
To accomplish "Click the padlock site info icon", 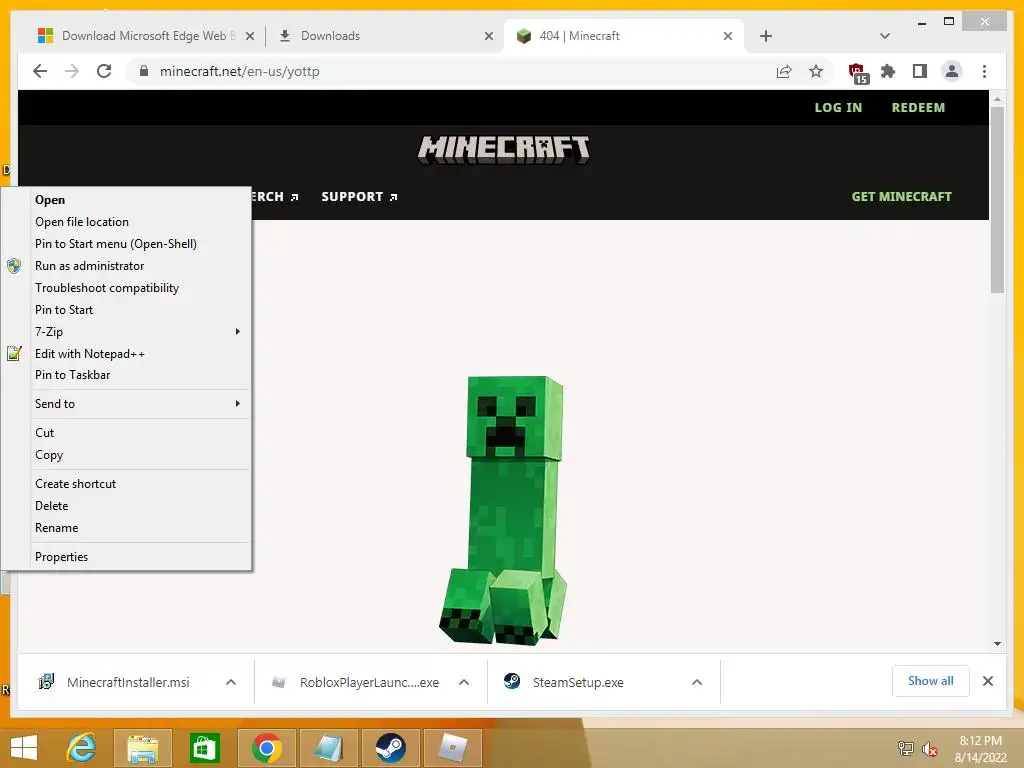I will (144, 71).
